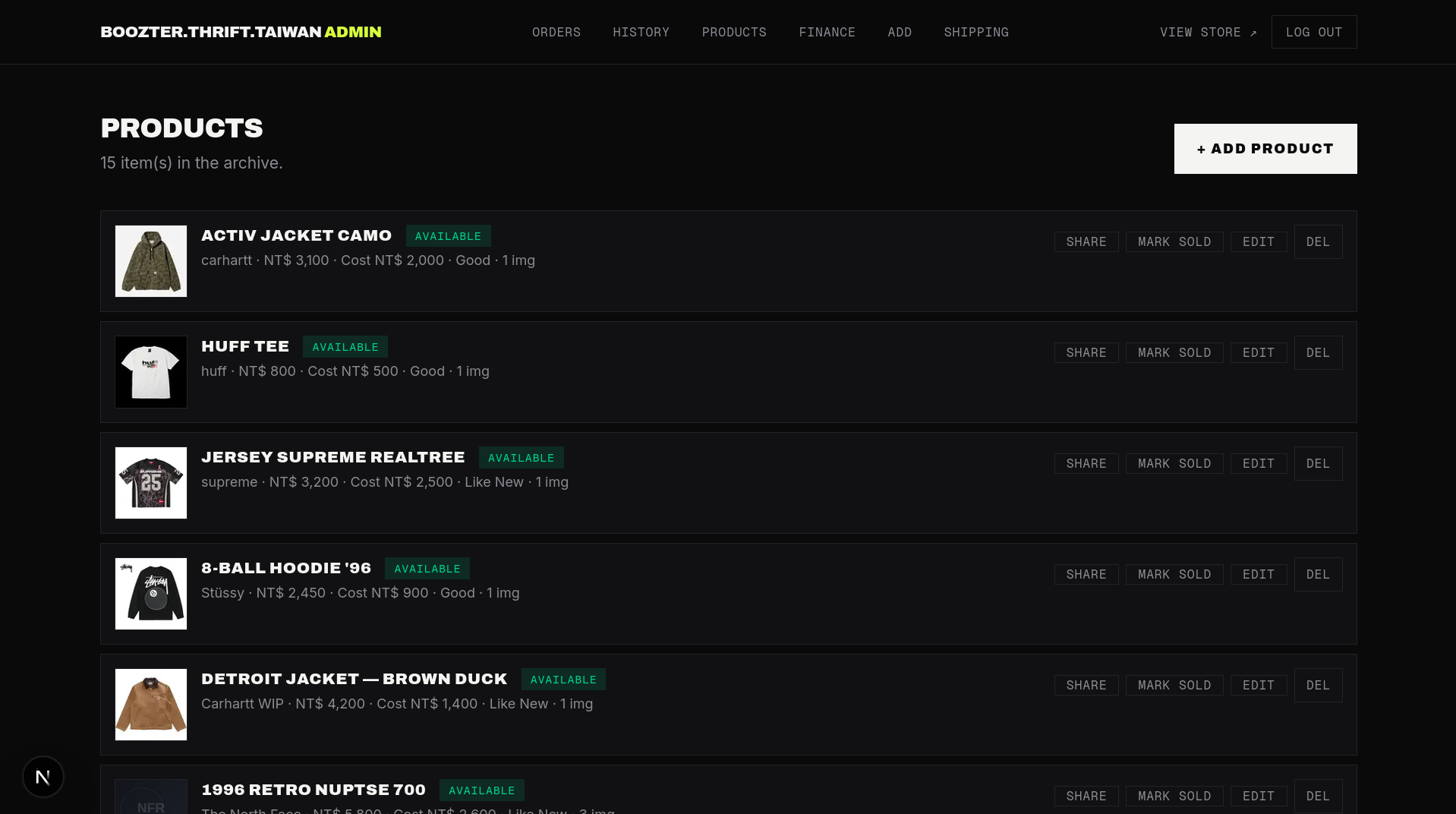Open the Orders nav item

[556, 32]
